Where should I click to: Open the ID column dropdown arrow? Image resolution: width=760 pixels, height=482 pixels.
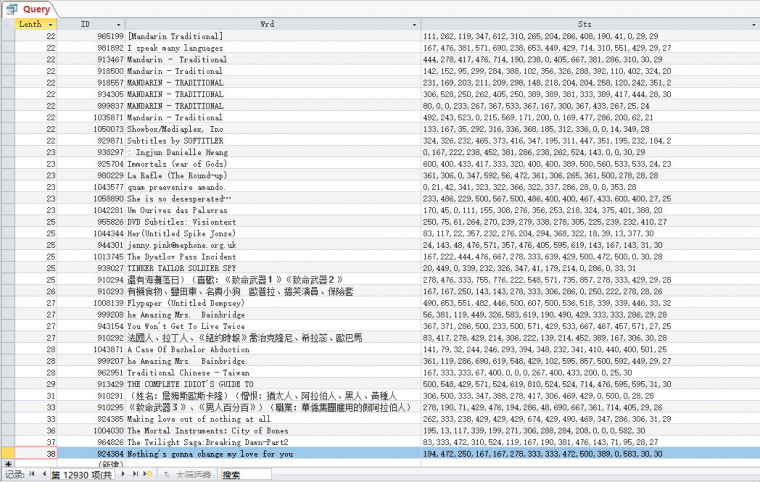(x=118, y=24)
